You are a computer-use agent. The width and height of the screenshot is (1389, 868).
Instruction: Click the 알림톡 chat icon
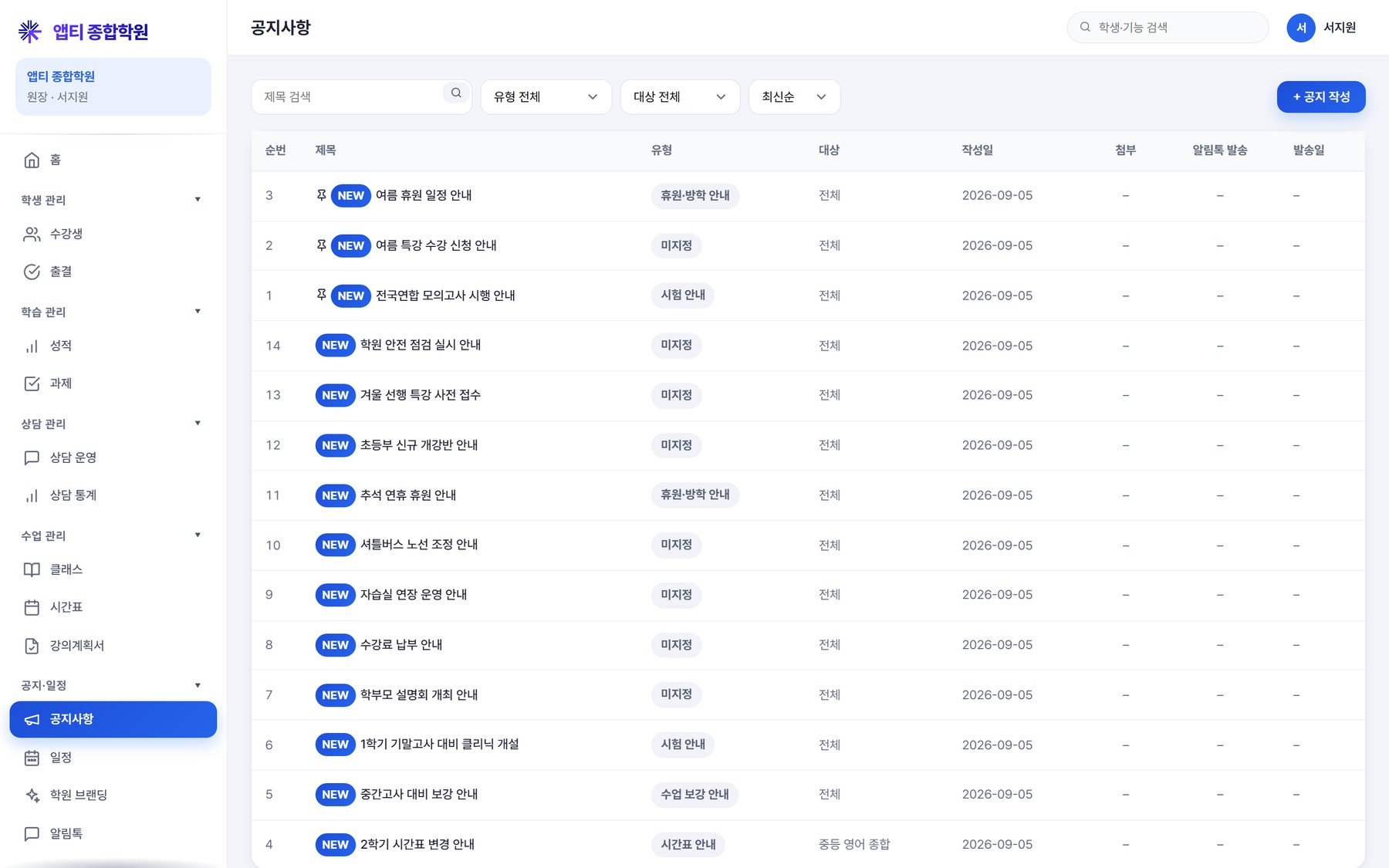(32, 833)
